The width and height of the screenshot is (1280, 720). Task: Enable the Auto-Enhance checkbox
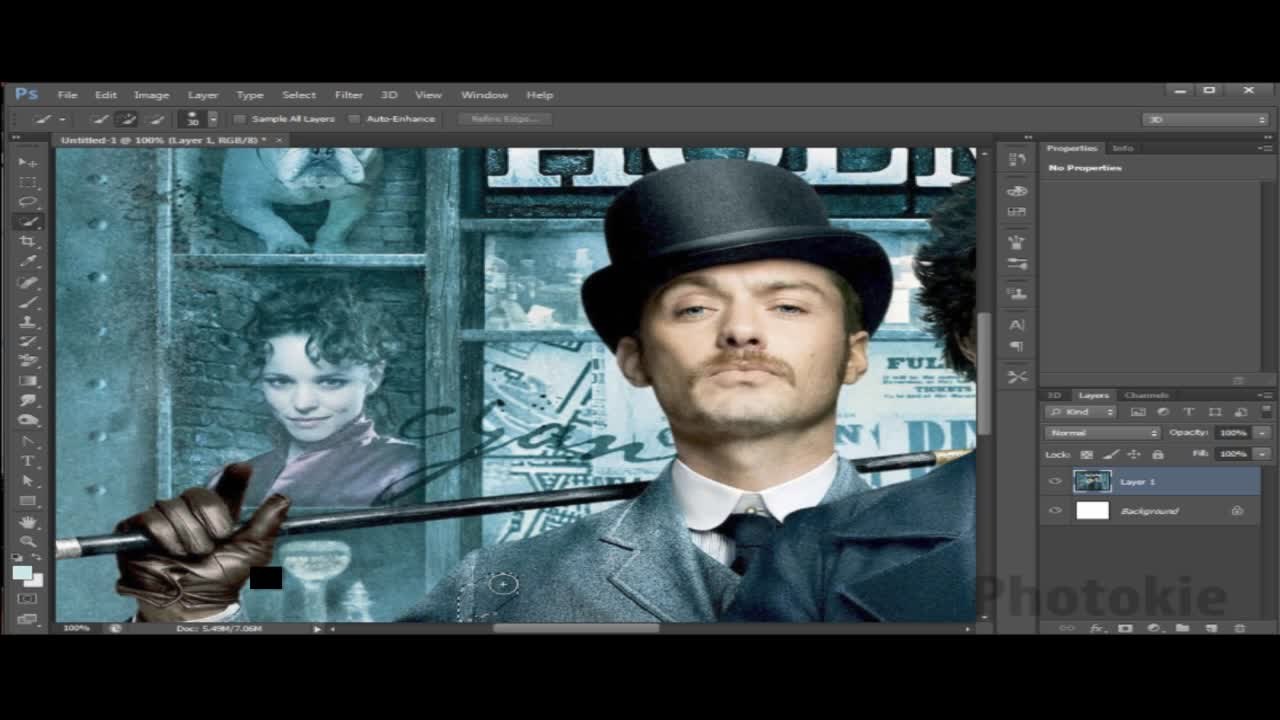(354, 119)
